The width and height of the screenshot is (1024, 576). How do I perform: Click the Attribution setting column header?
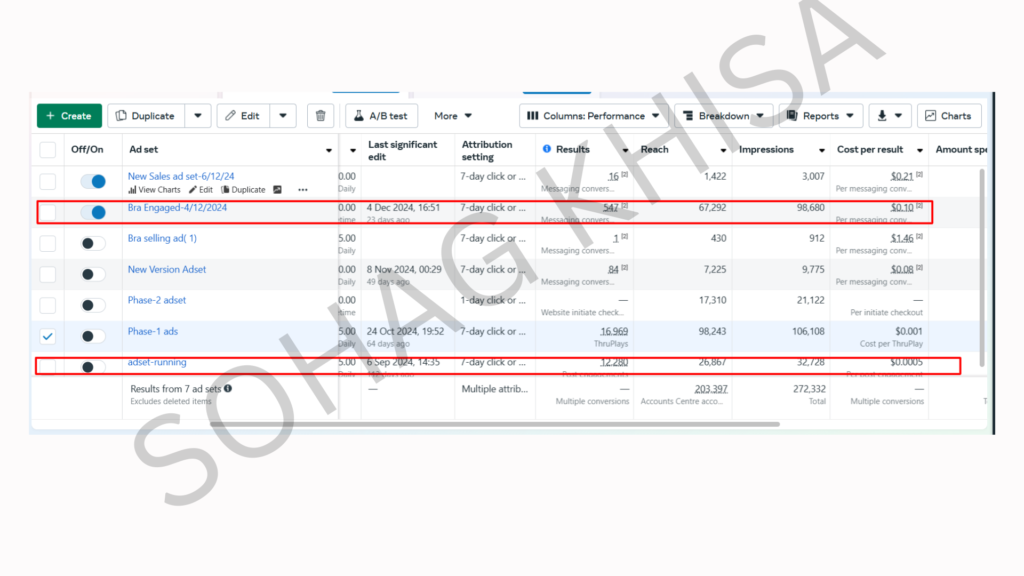point(487,150)
